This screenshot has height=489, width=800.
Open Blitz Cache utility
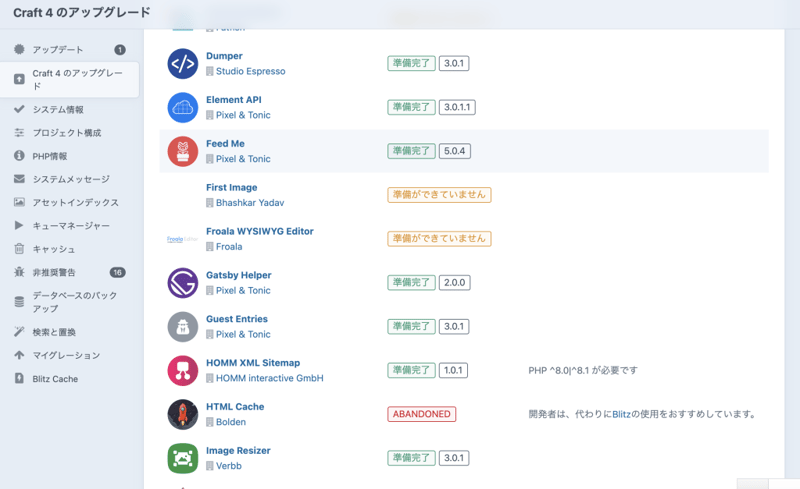(x=55, y=379)
